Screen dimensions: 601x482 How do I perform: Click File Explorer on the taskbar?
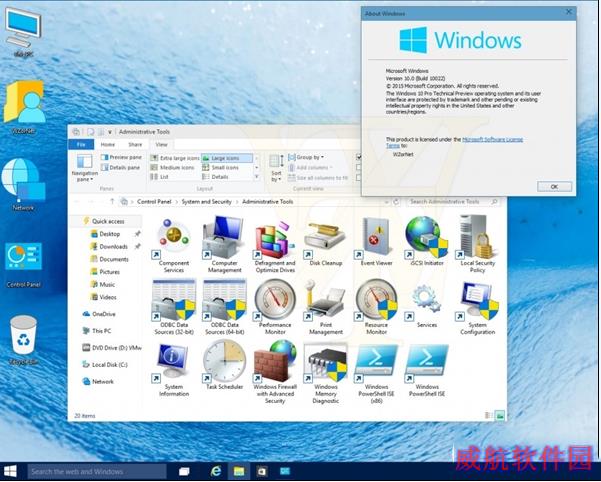coord(239,471)
